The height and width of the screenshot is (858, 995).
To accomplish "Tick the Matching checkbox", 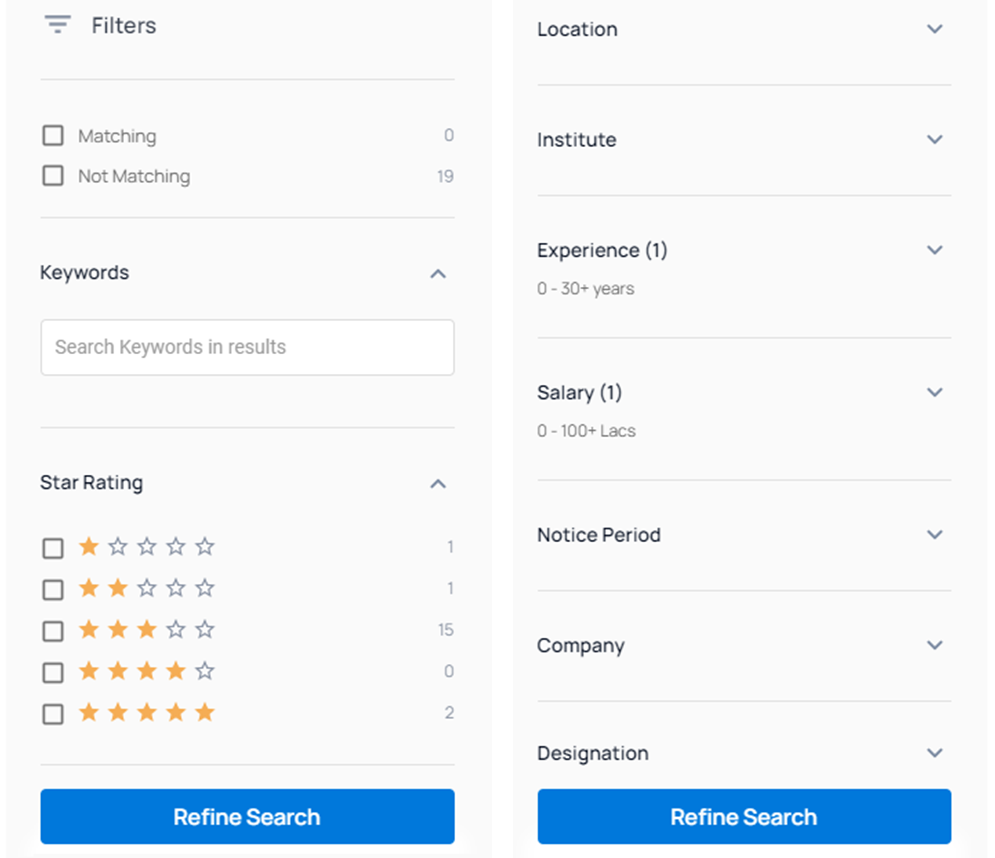I will pos(53,135).
